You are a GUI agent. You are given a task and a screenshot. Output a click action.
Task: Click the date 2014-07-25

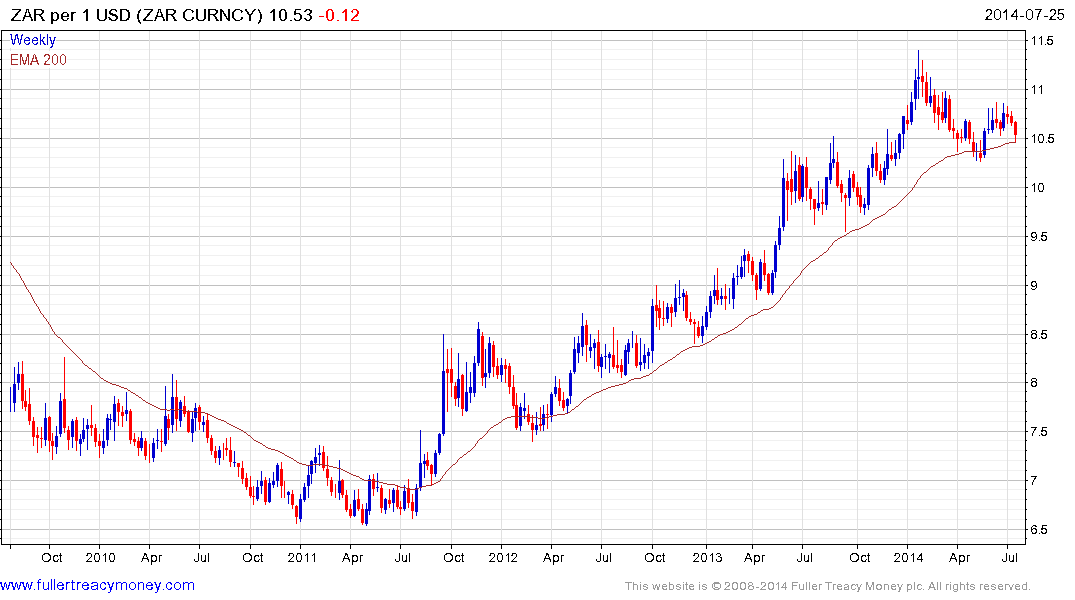(x=1024, y=14)
